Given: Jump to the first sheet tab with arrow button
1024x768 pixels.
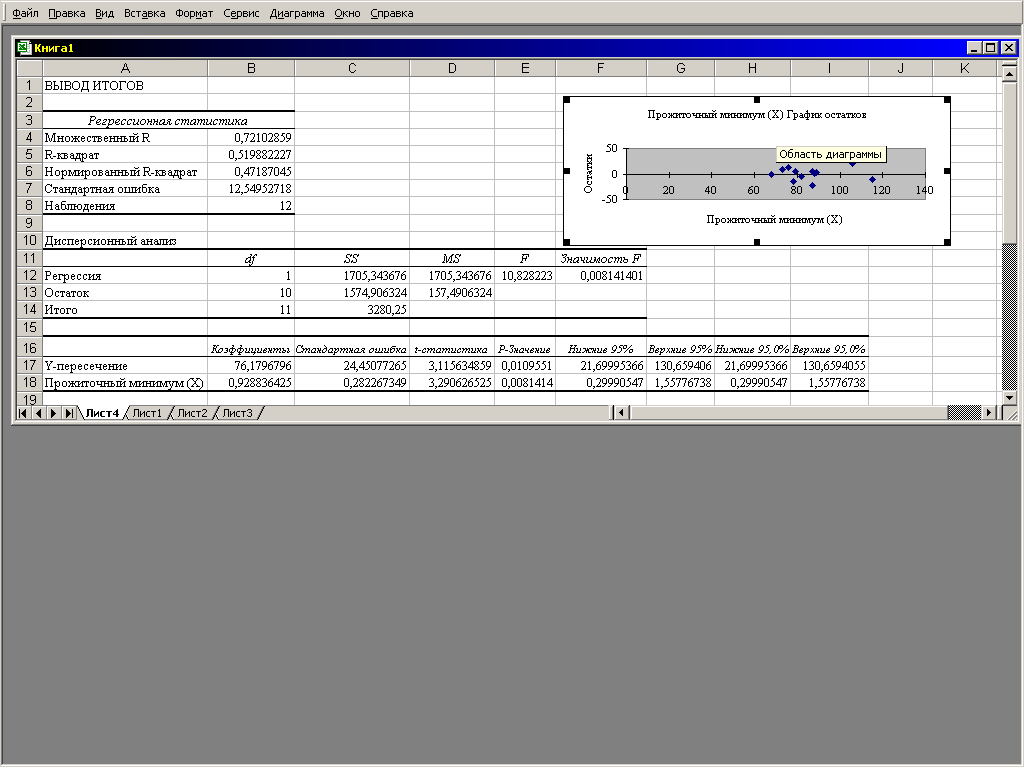Looking at the screenshot, I should tap(23, 413).
